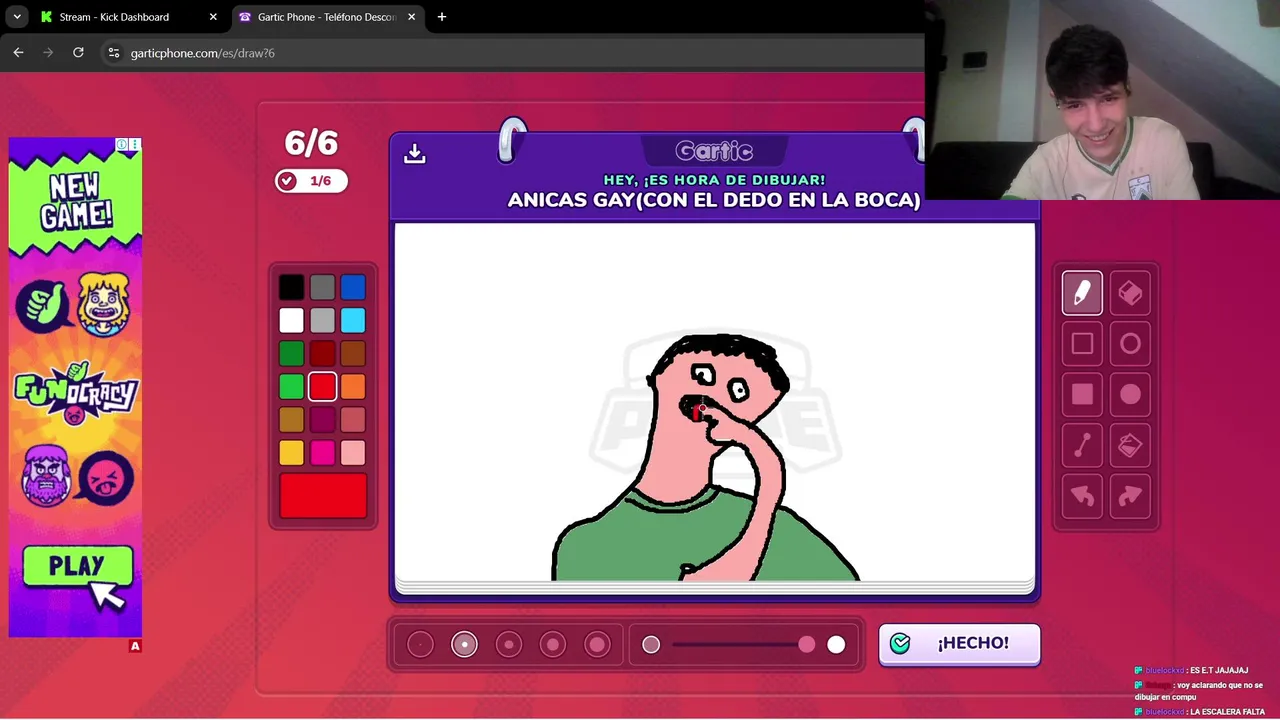1280x720 pixels.
Task: Pick the dark gray color swatch
Action: [x=322, y=288]
